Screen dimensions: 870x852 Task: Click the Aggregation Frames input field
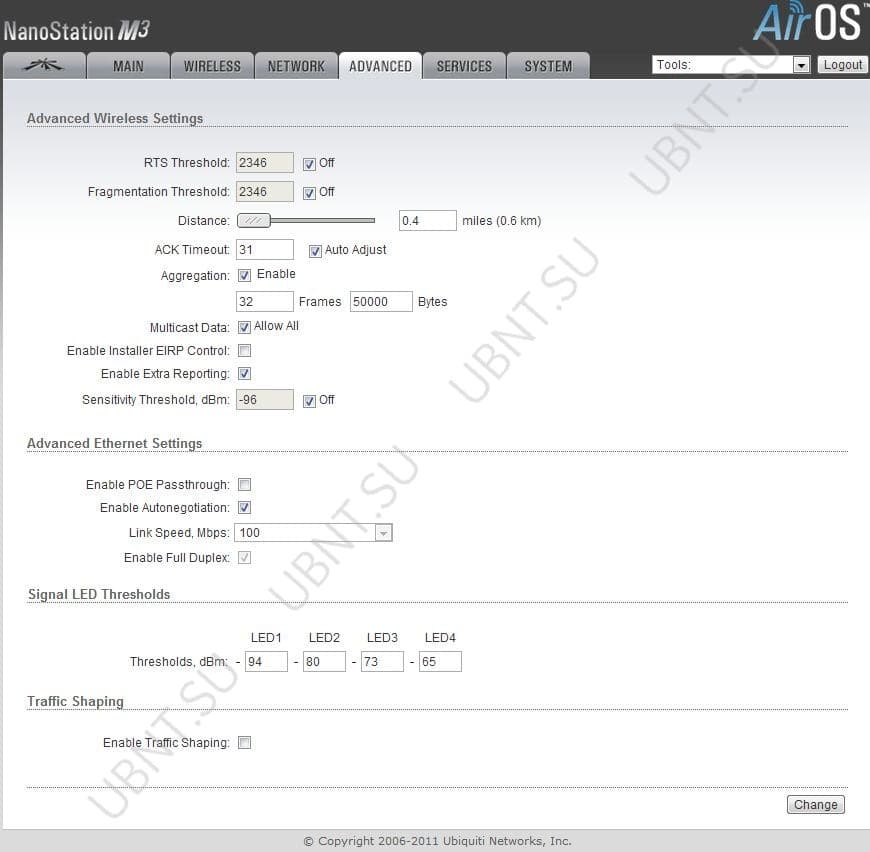265,301
